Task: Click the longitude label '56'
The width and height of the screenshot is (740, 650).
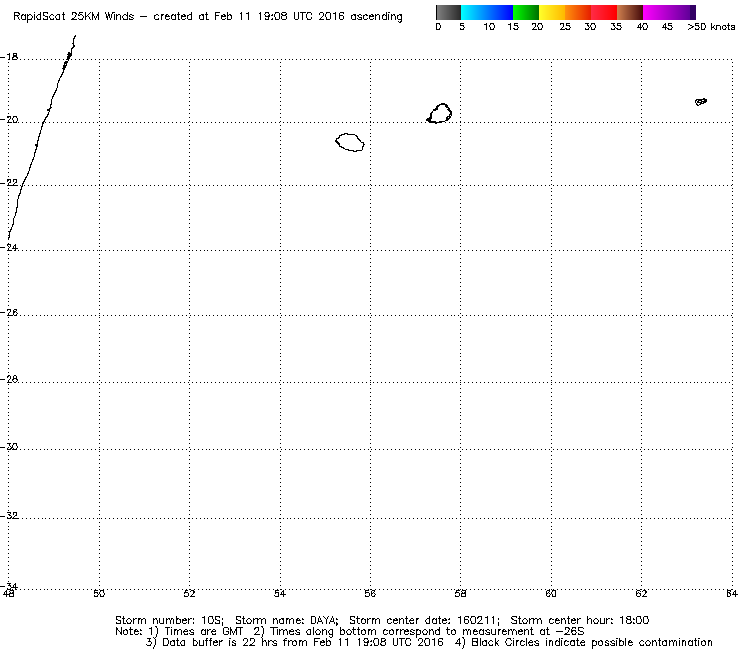Action: pos(370,594)
